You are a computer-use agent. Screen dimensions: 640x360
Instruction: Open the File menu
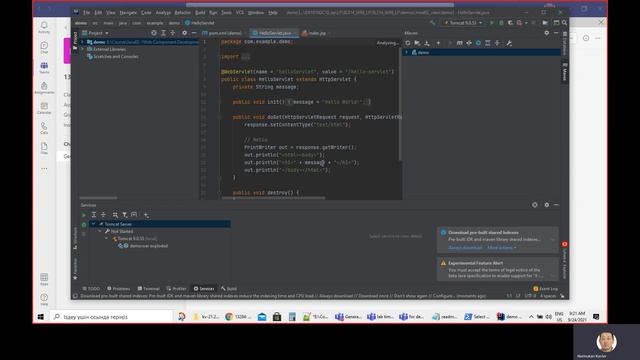pyautogui.click(x=87, y=13)
